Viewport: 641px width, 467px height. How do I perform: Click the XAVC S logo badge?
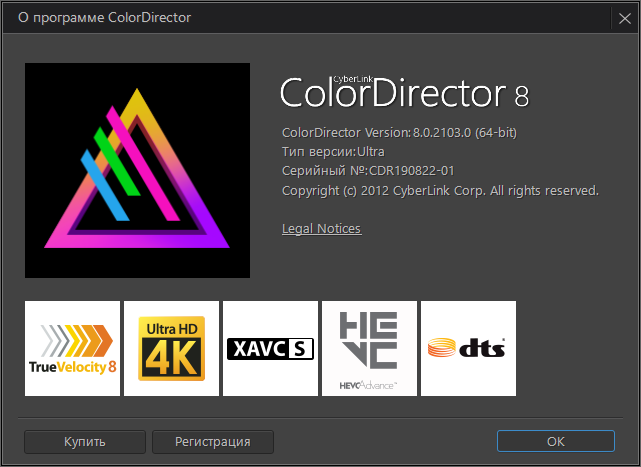click(270, 348)
